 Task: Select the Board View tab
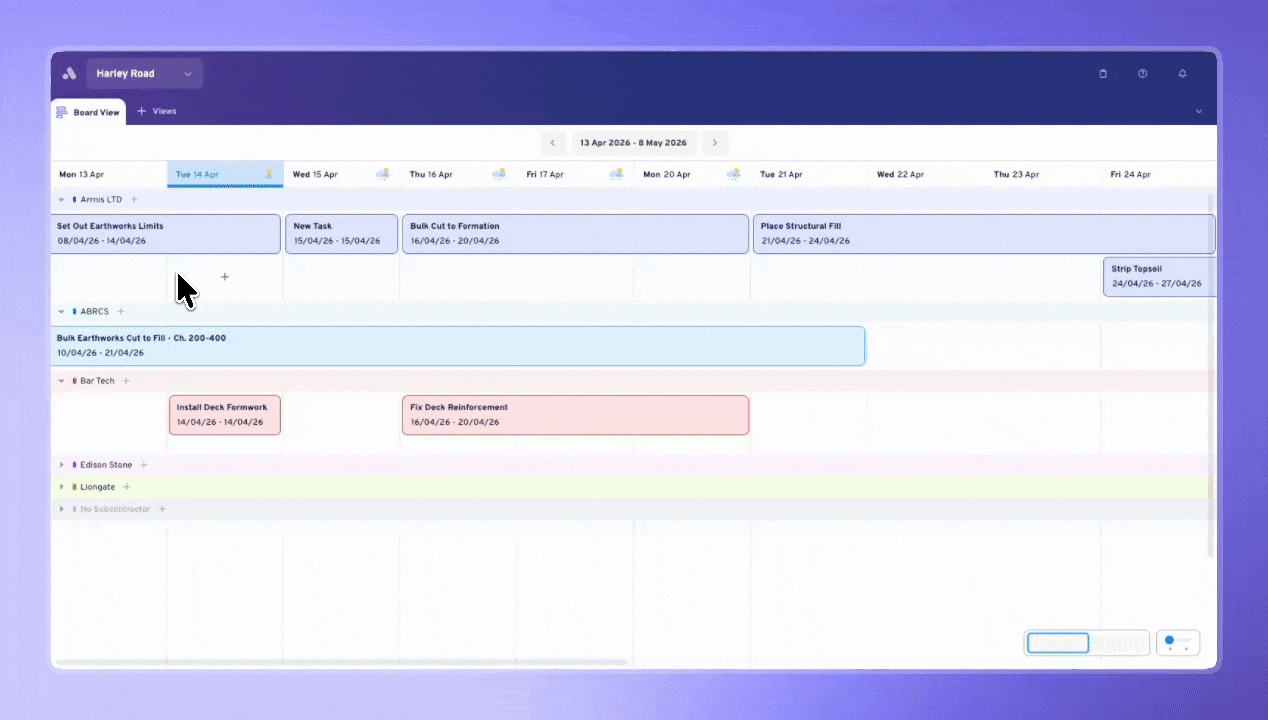tap(89, 112)
